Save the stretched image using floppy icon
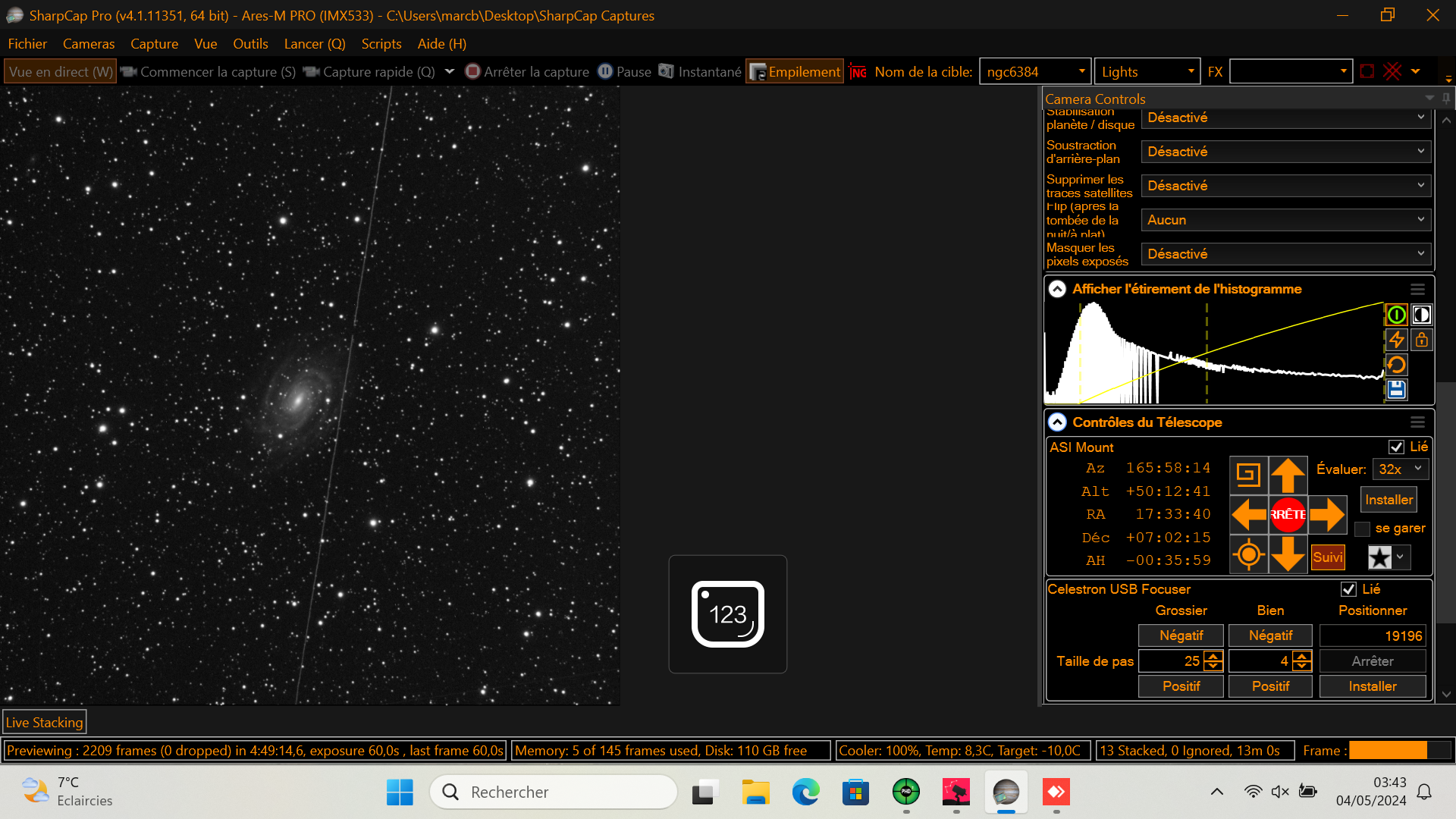The height and width of the screenshot is (819, 1456). coord(1396,390)
